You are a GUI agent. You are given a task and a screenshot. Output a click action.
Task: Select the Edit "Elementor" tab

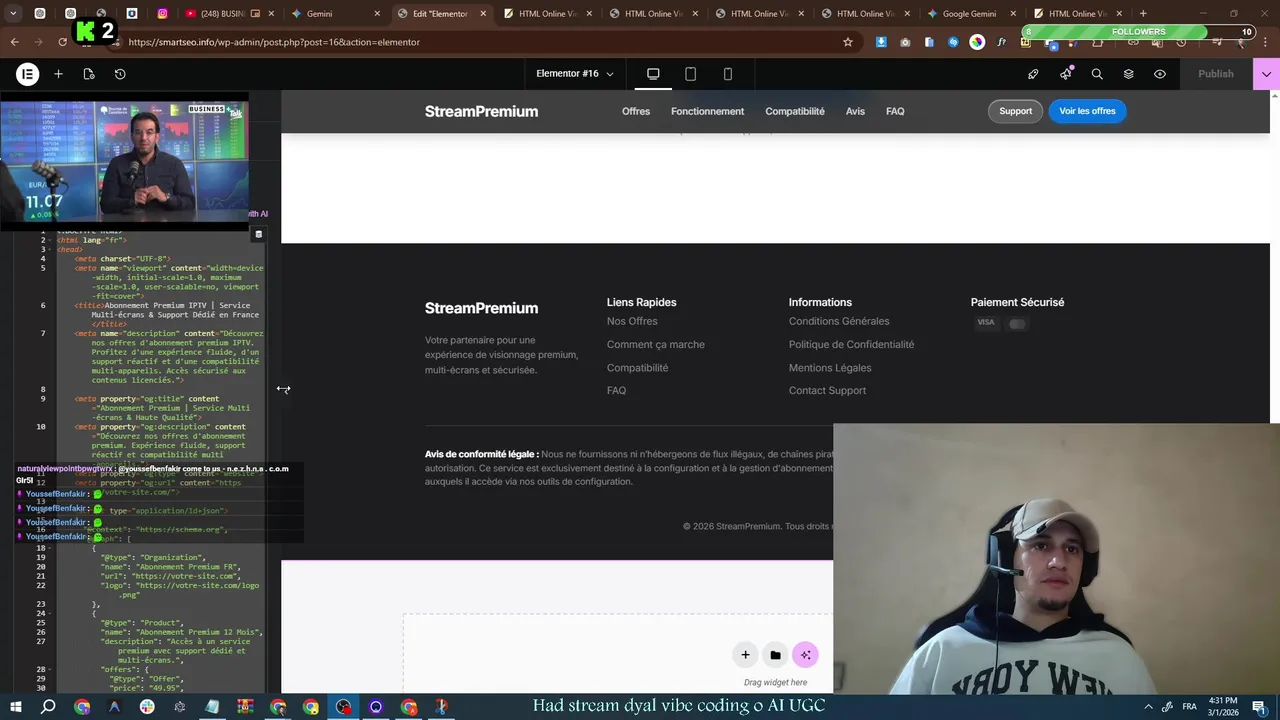(442, 14)
